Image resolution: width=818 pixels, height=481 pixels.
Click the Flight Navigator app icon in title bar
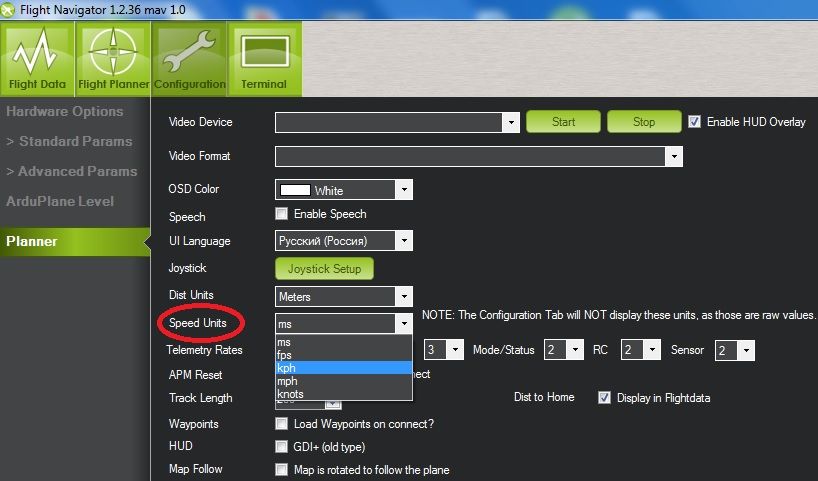tap(10, 10)
